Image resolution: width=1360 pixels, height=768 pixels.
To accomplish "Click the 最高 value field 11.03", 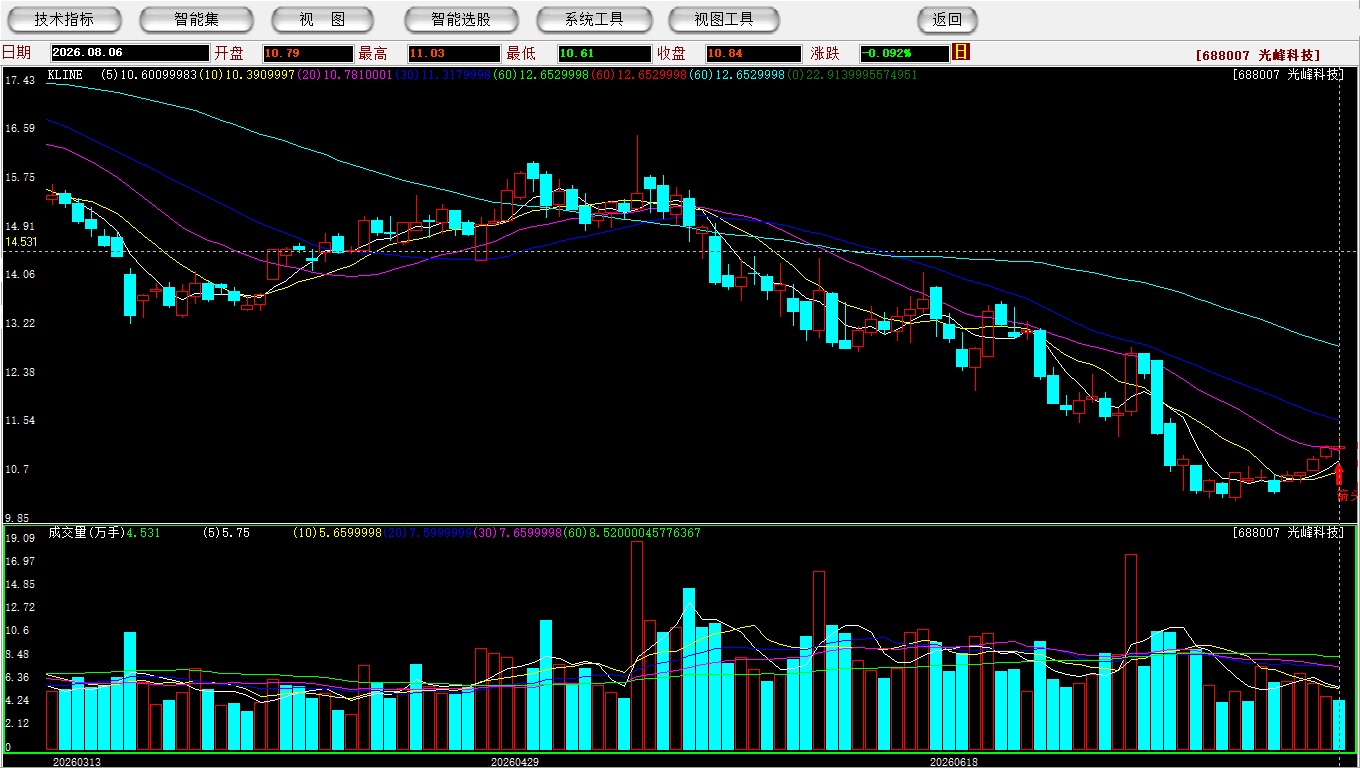I will [x=454, y=53].
